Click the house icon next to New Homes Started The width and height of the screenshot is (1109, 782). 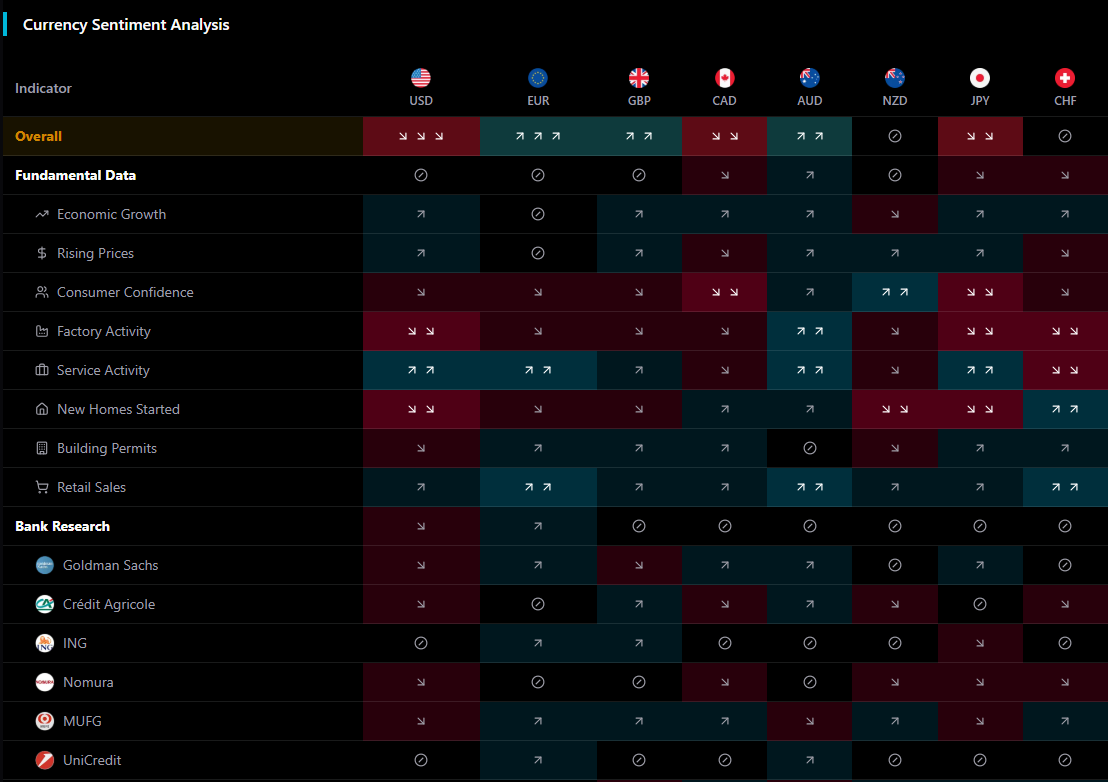point(40,409)
